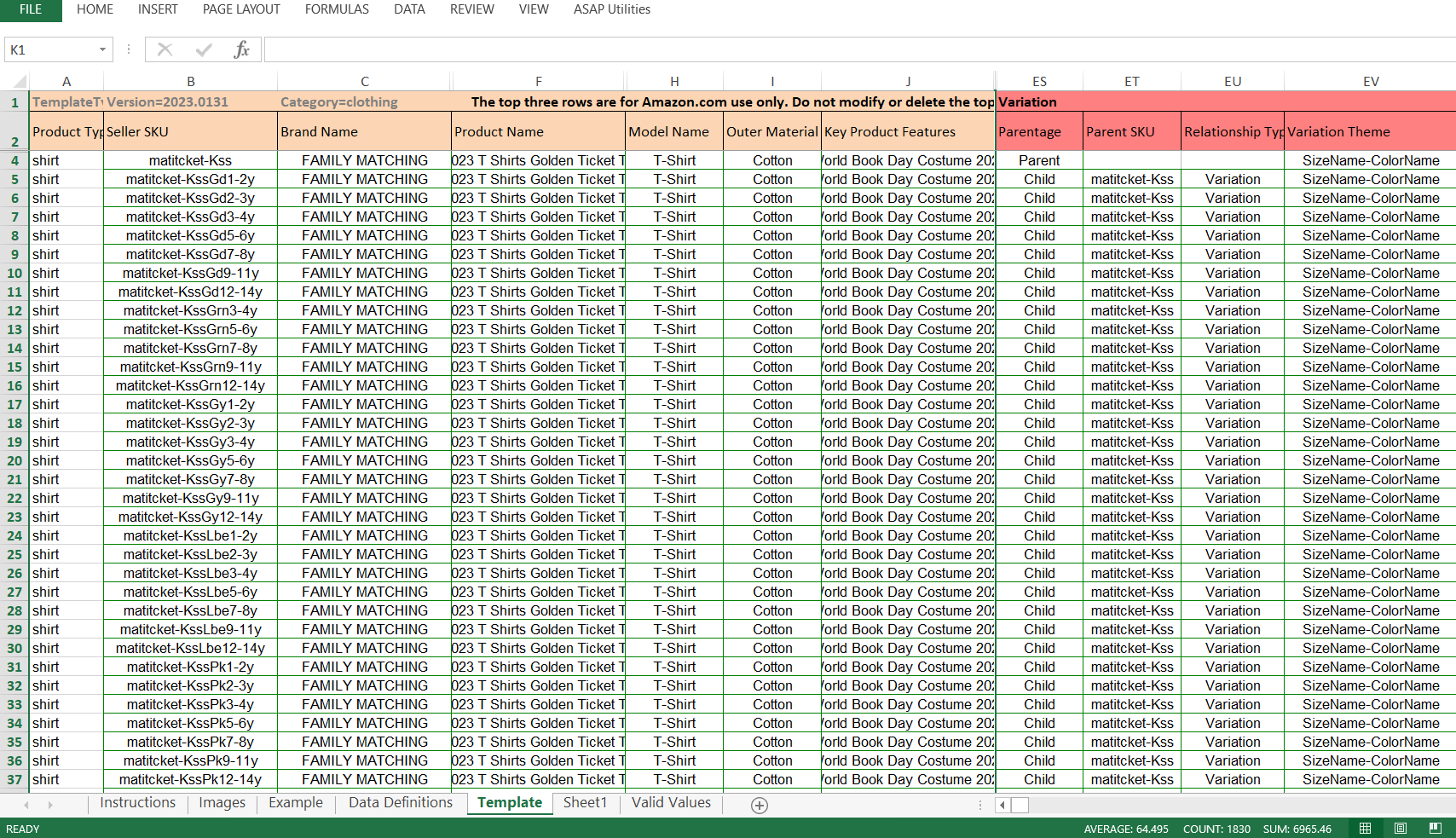Open the VIEW ribbon tab

534,9
